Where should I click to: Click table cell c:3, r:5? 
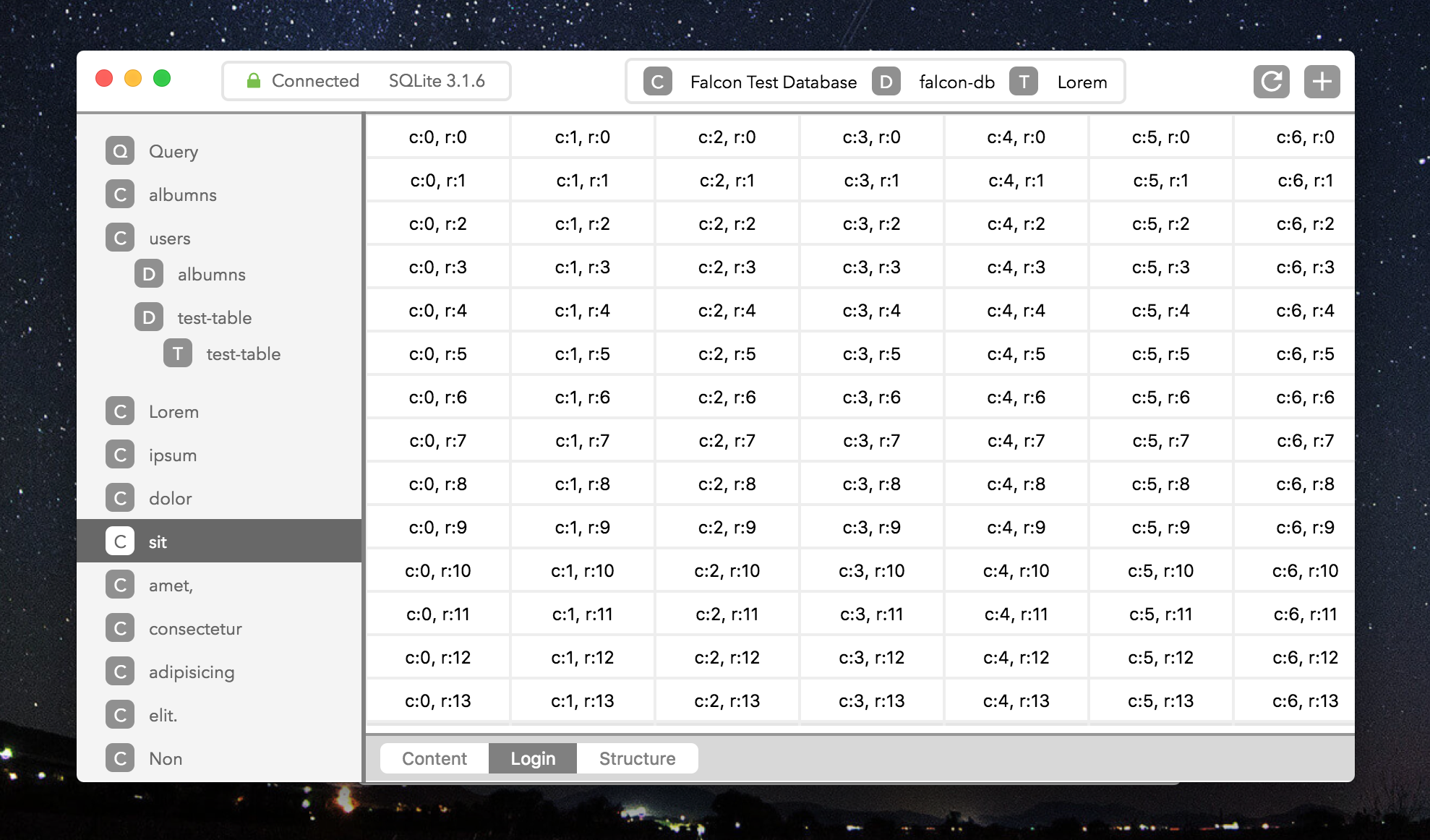(x=871, y=353)
